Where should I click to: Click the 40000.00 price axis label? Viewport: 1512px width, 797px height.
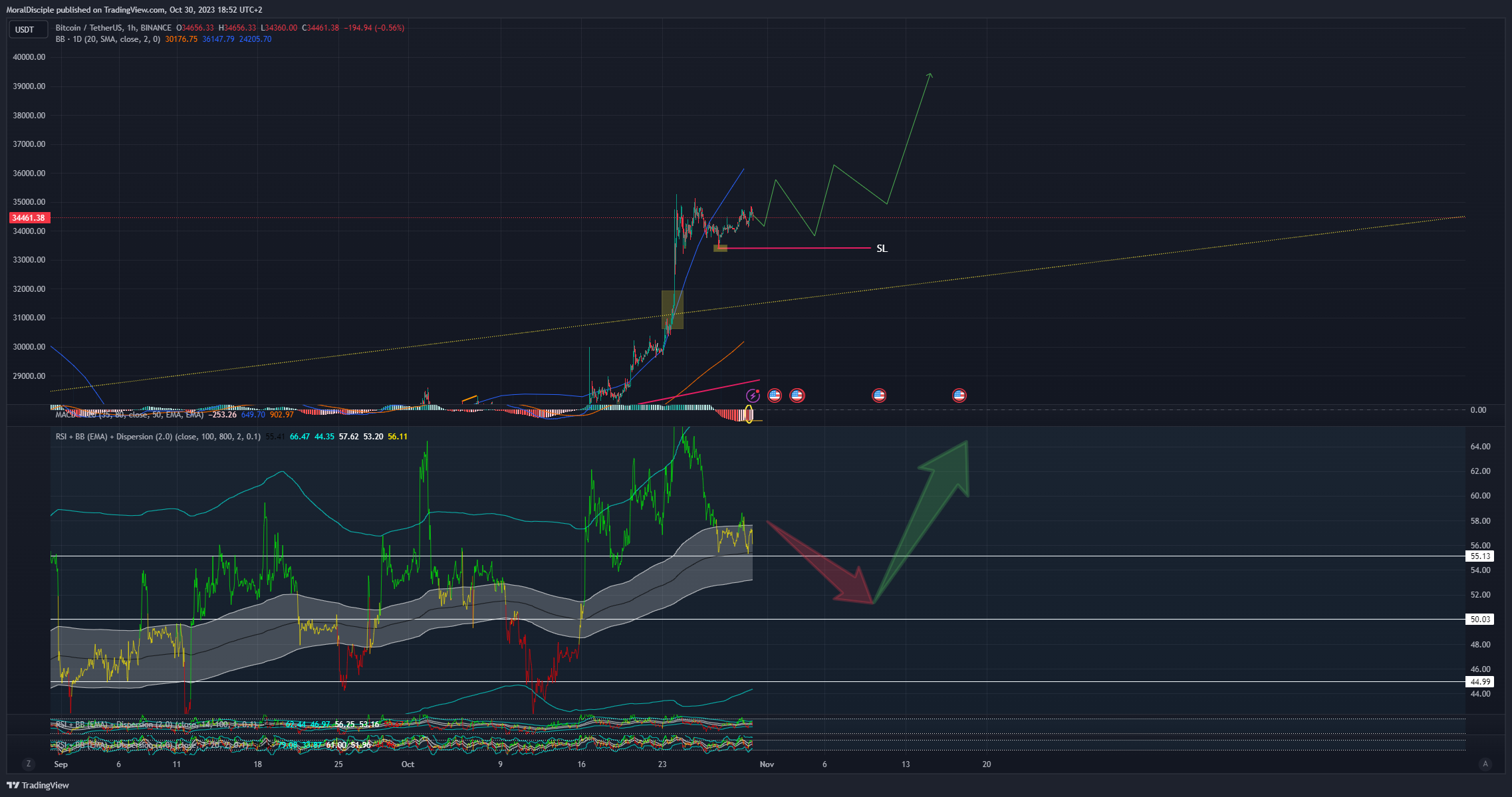(29, 57)
